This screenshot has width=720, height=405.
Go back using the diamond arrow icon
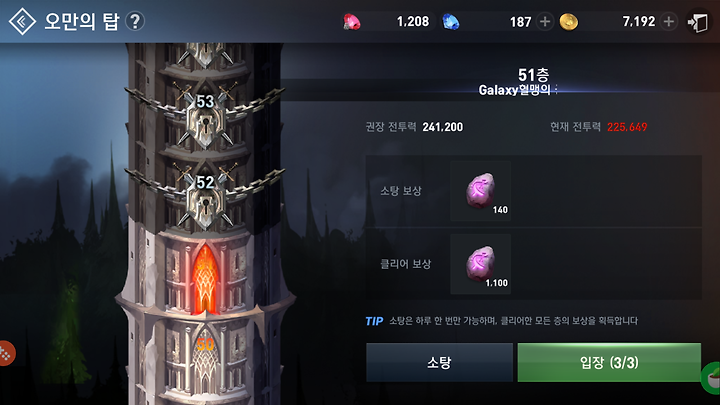click(22, 21)
